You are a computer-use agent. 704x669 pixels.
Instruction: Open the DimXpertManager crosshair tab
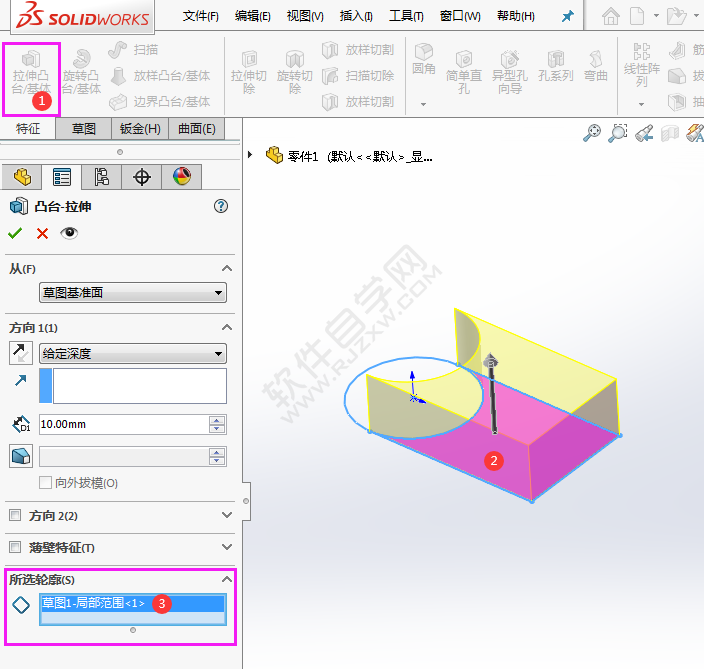(x=141, y=177)
